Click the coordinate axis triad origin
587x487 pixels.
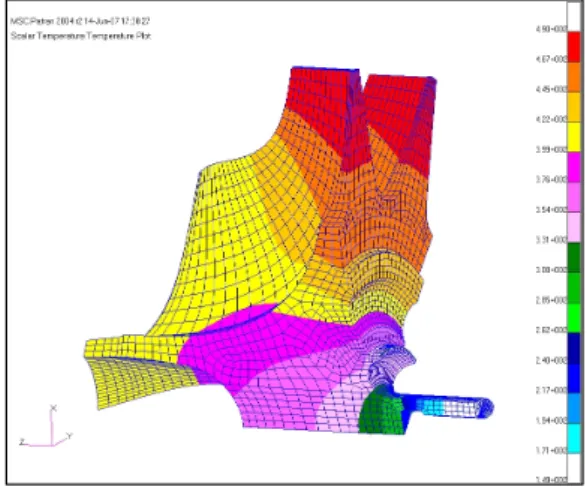tap(52, 445)
